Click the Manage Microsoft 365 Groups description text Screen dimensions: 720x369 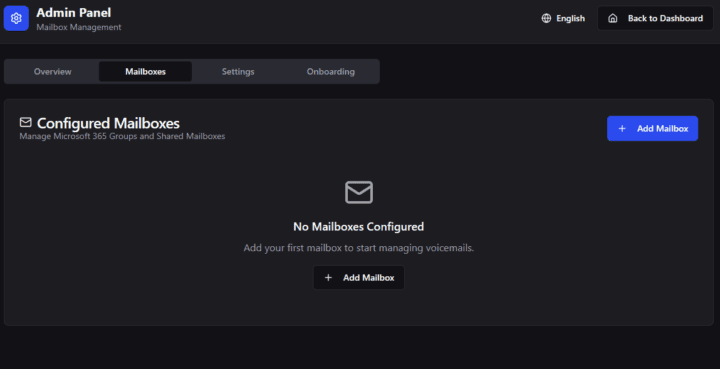click(122, 136)
